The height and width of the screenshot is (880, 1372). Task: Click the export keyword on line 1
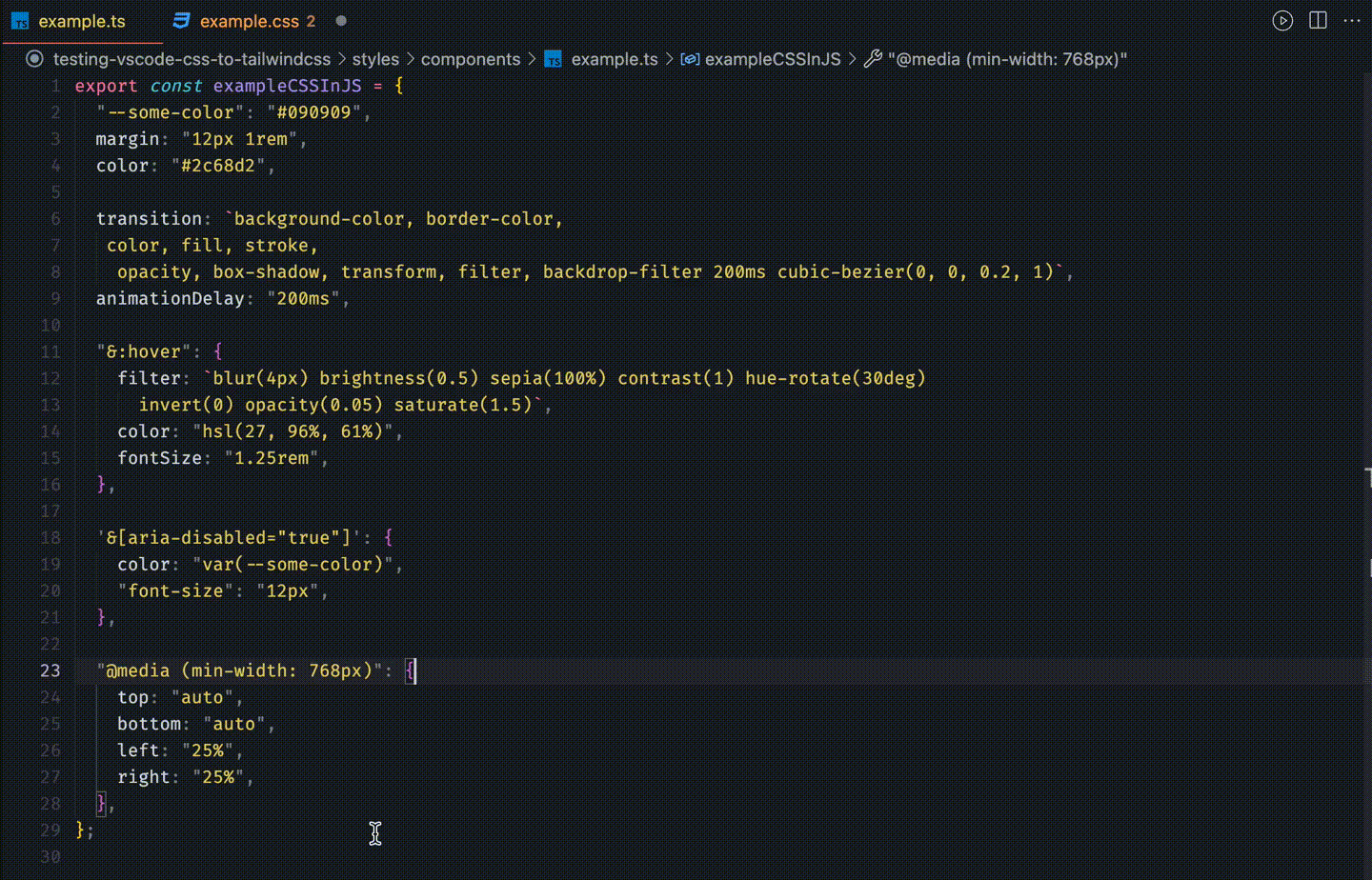click(106, 86)
